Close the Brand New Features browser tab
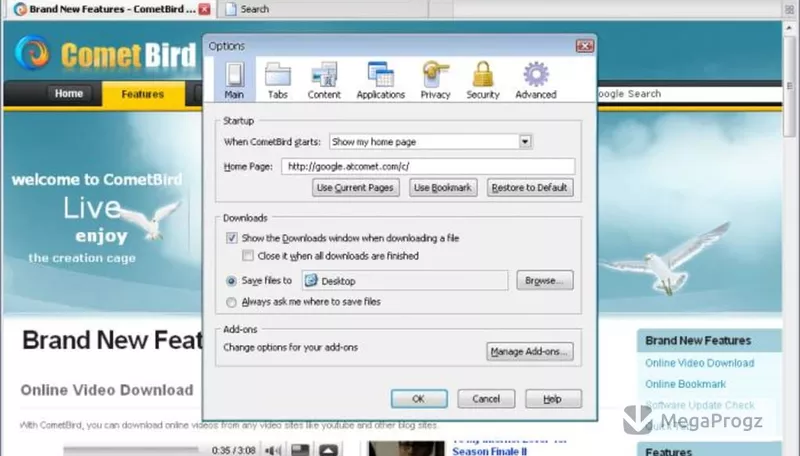 (204, 9)
